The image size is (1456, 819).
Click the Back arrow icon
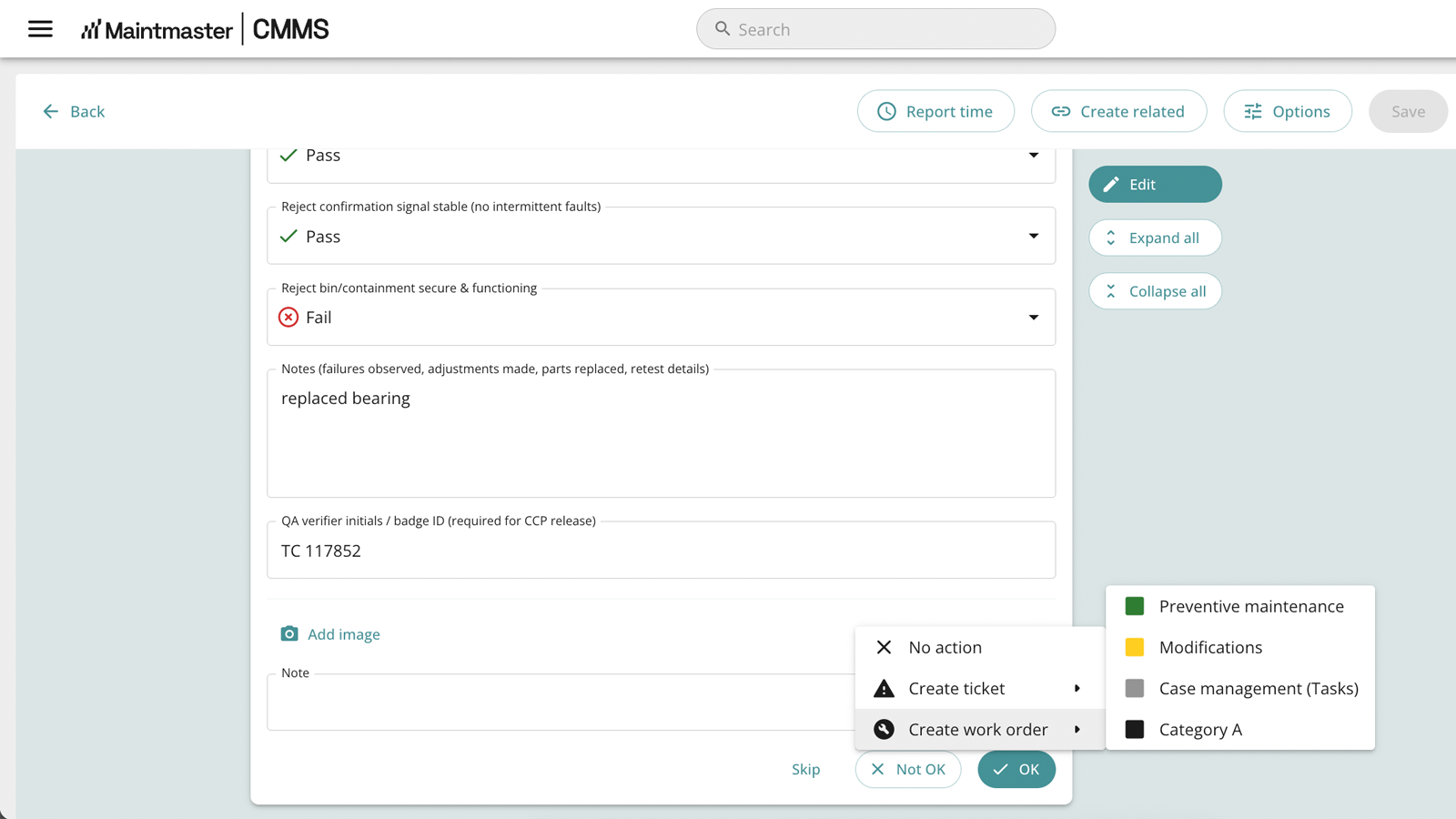pos(51,111)
